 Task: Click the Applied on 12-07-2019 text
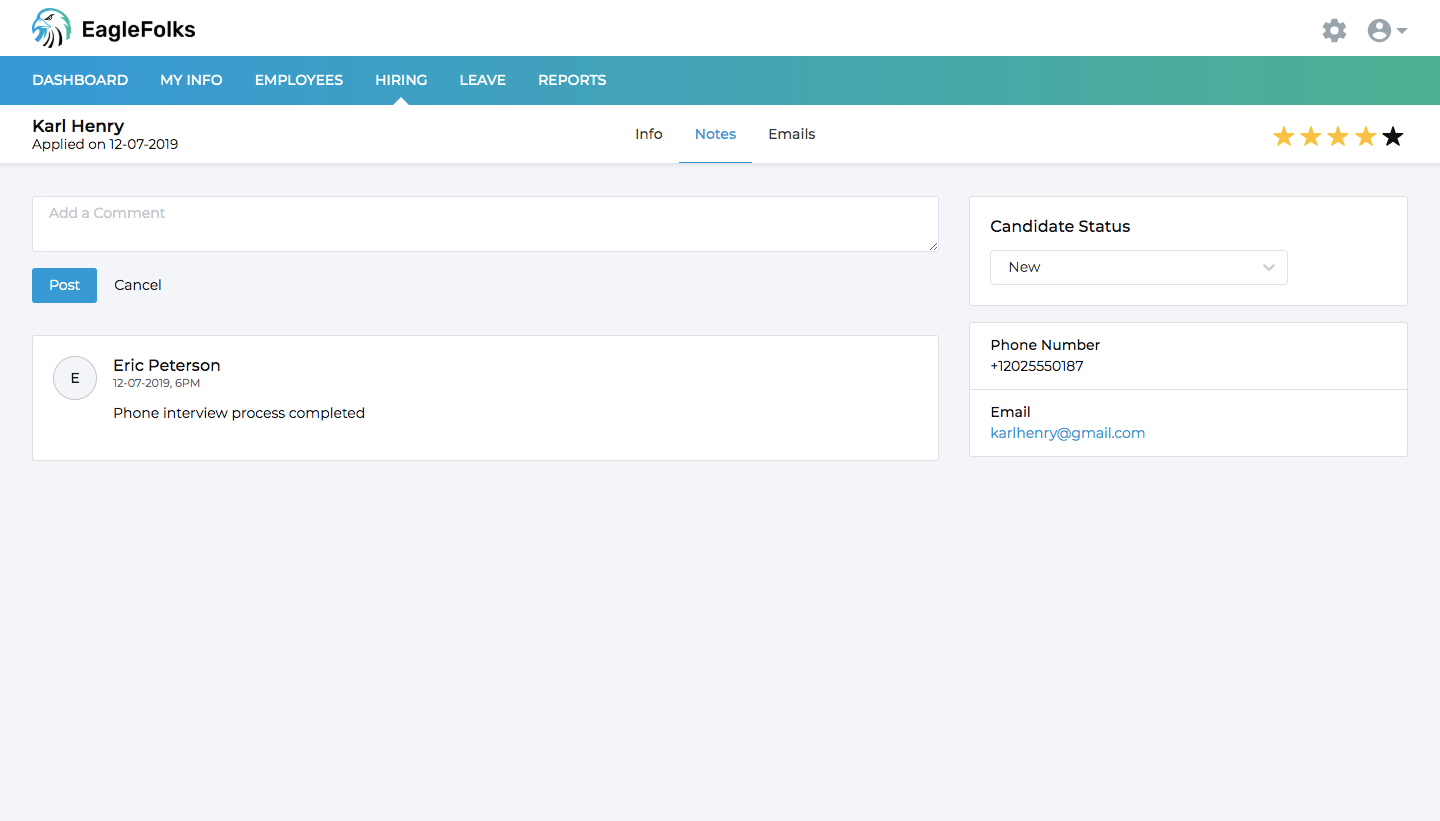click(x=105, y=144)
